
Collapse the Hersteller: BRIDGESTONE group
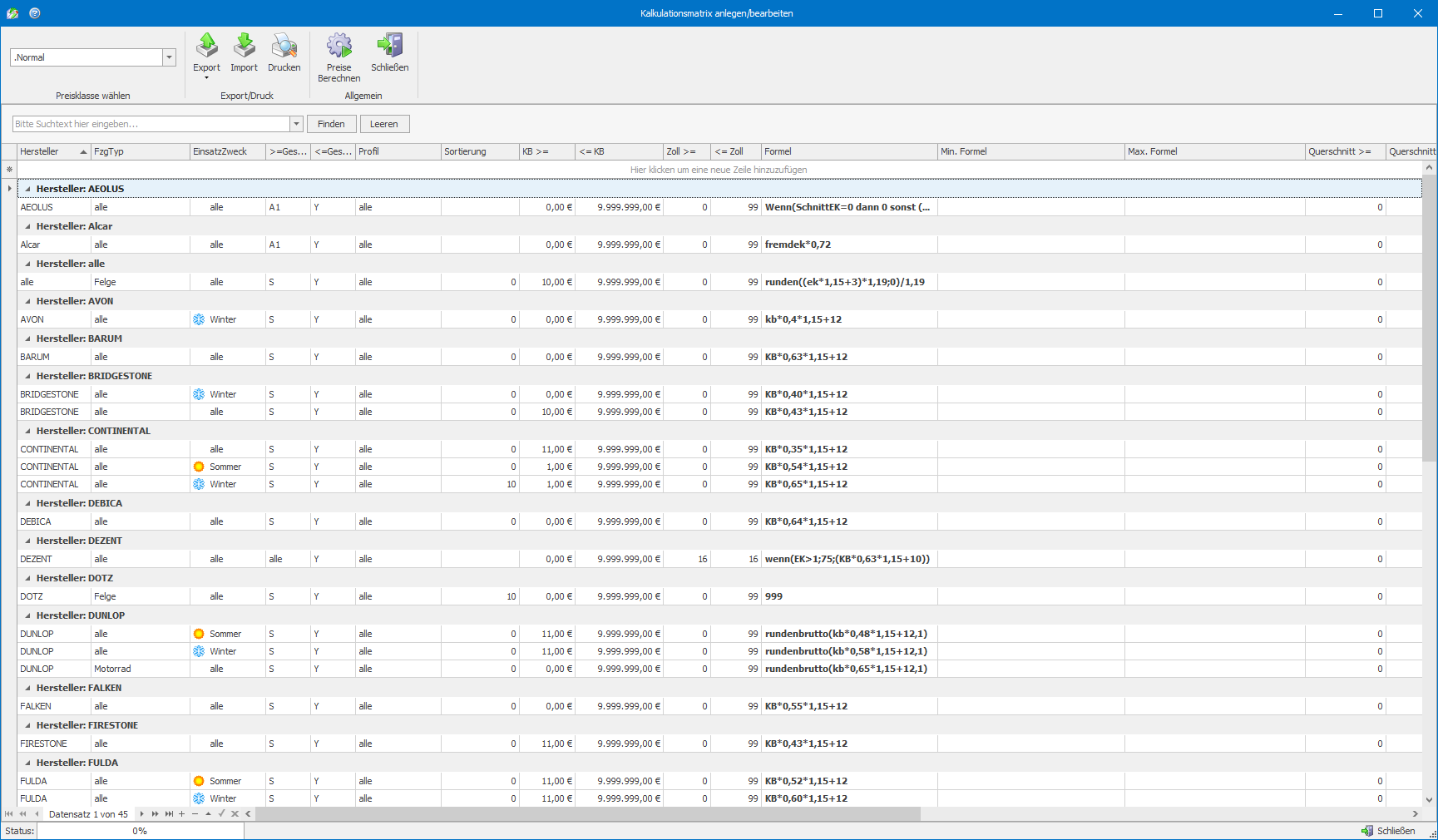pos(27,376)
